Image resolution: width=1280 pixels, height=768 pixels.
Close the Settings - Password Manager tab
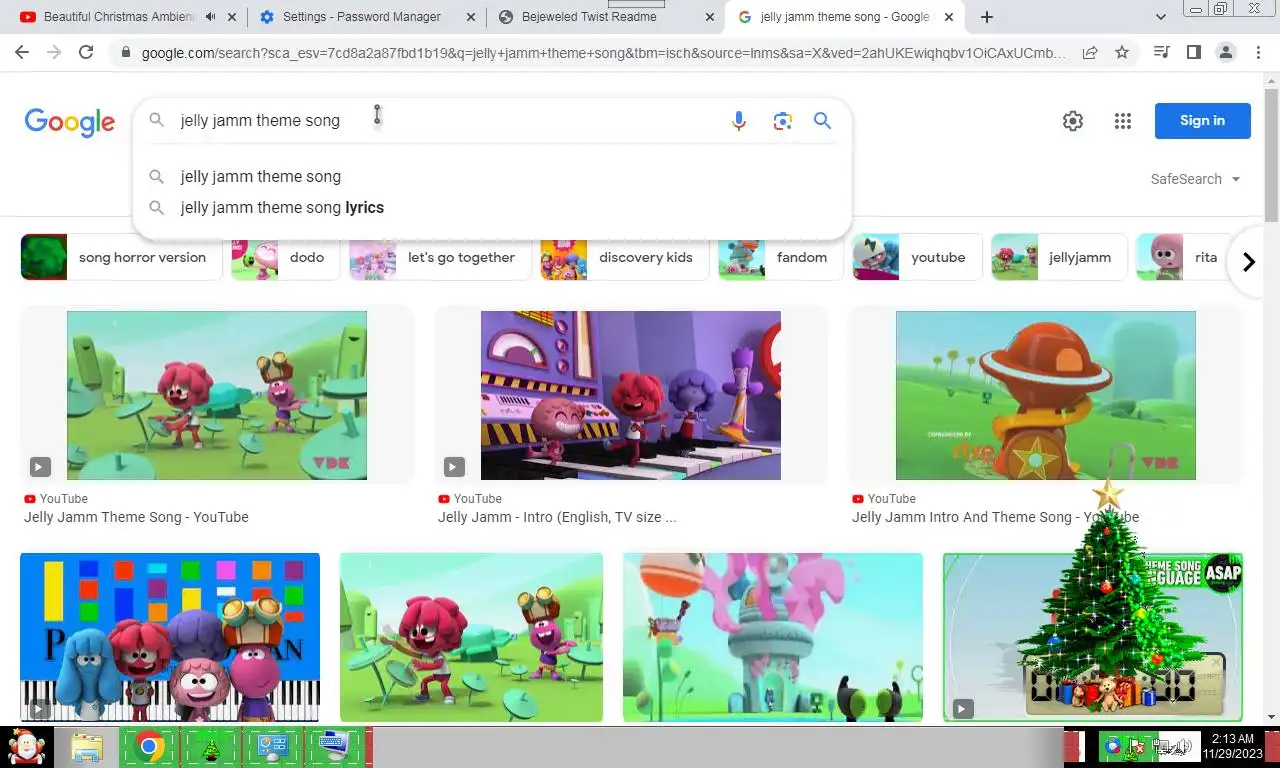[471, 17]
